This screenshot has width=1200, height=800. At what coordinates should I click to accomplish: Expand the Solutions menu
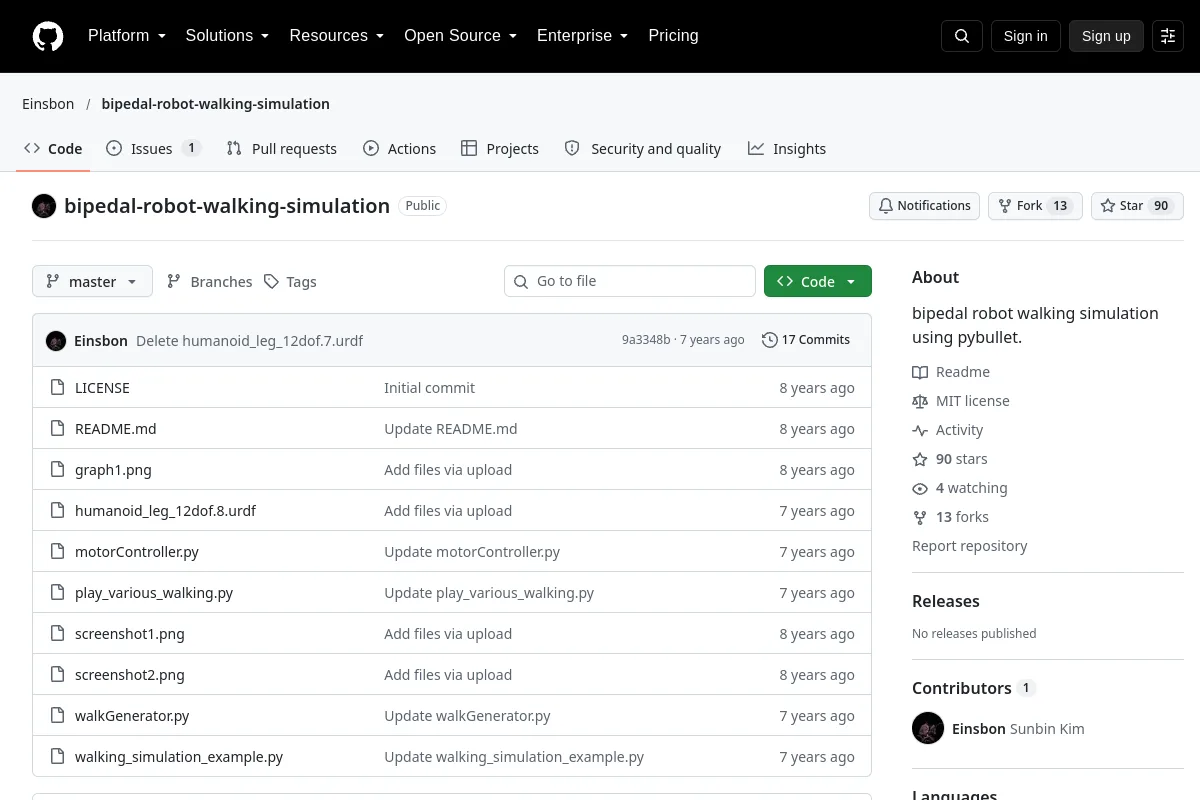click(227, 36)
